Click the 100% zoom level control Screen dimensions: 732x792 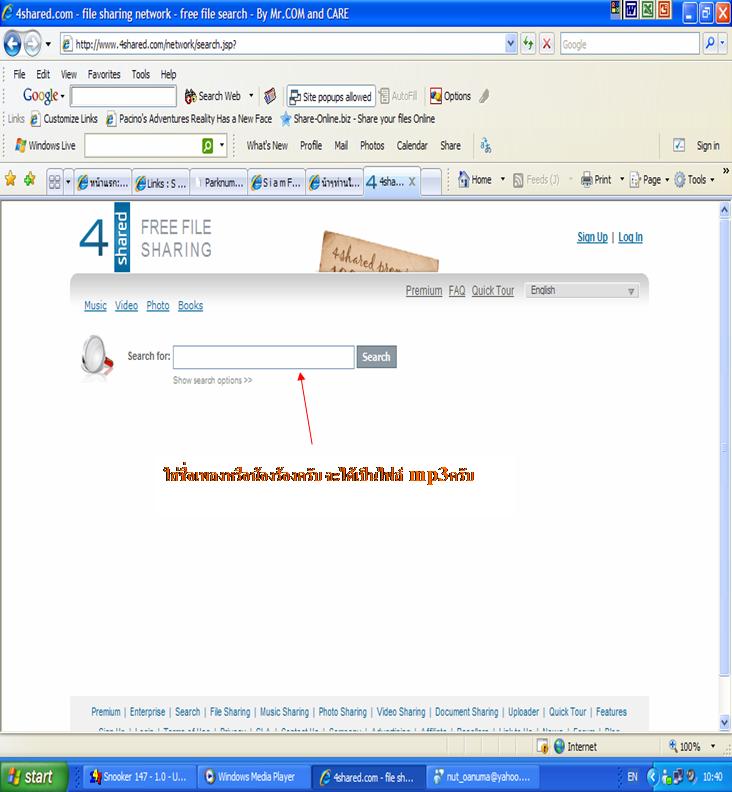point(692,746)
